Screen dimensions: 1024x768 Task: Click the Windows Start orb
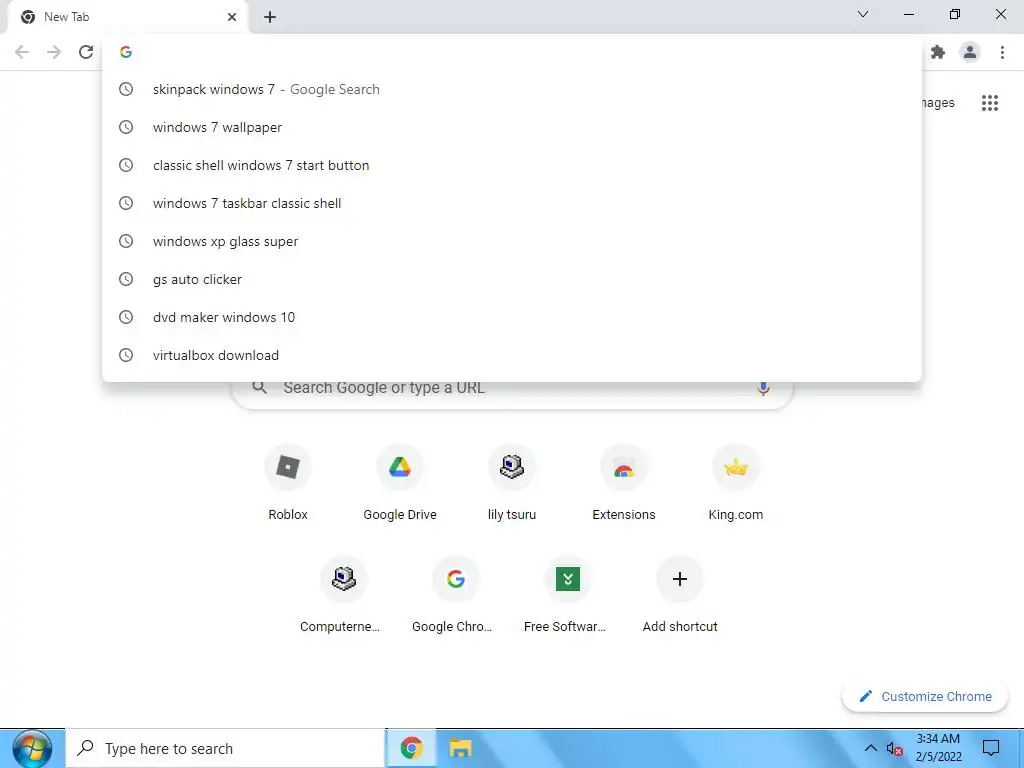pos(31,748)
